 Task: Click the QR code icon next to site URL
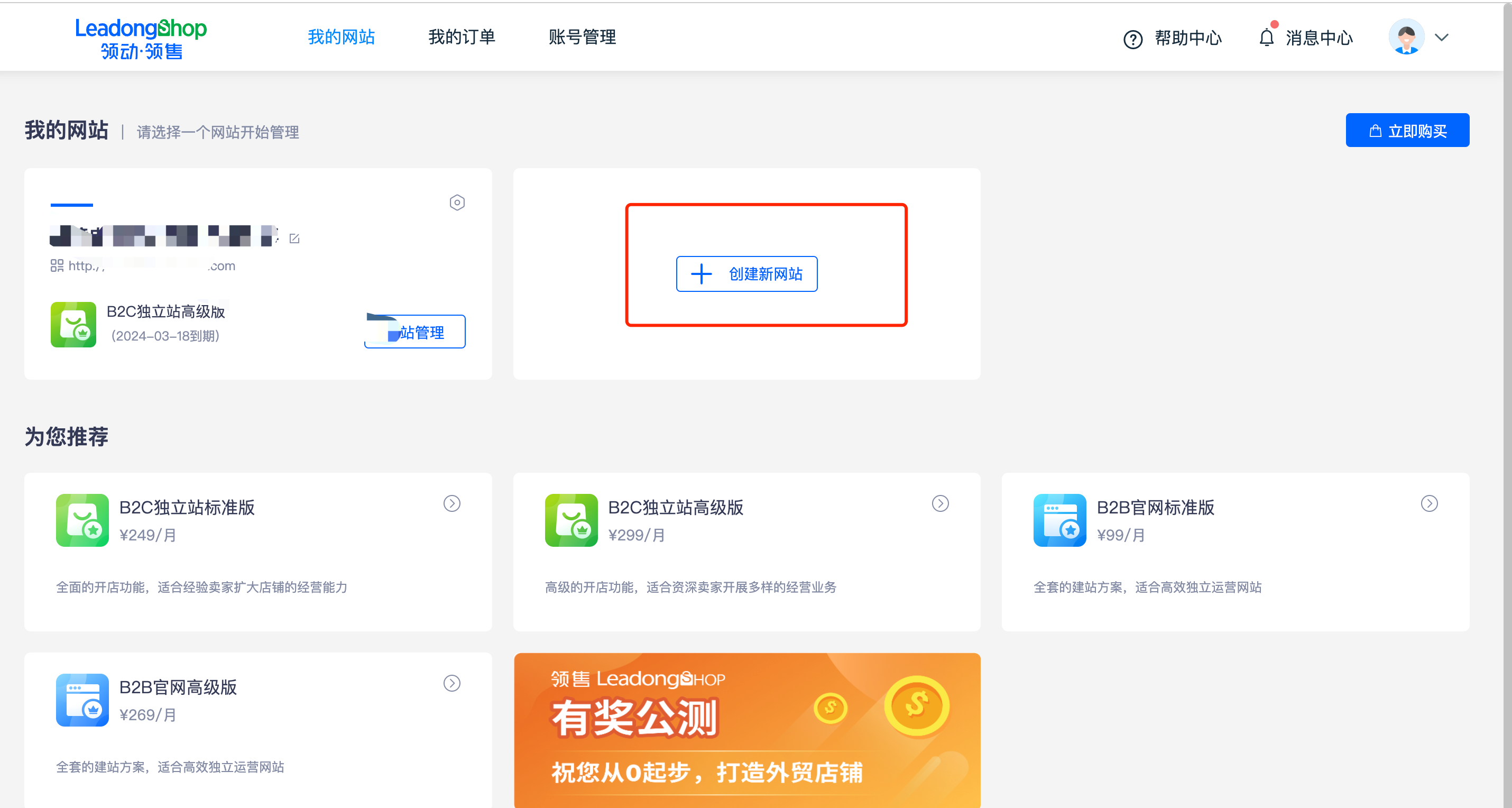[57, 266]
